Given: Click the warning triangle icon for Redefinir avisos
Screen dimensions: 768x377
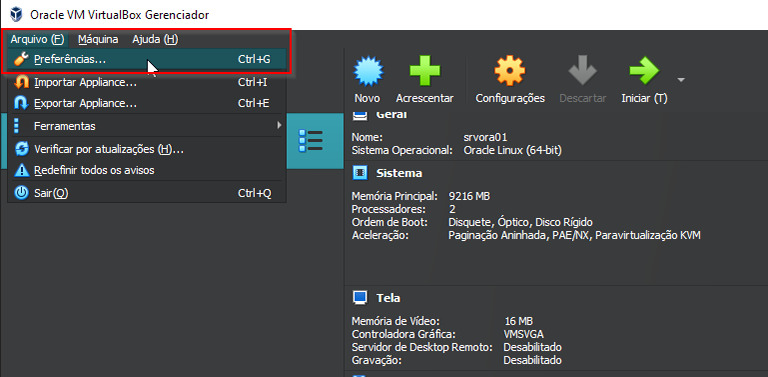Looking at the screenshot, I should click(22, 170).
